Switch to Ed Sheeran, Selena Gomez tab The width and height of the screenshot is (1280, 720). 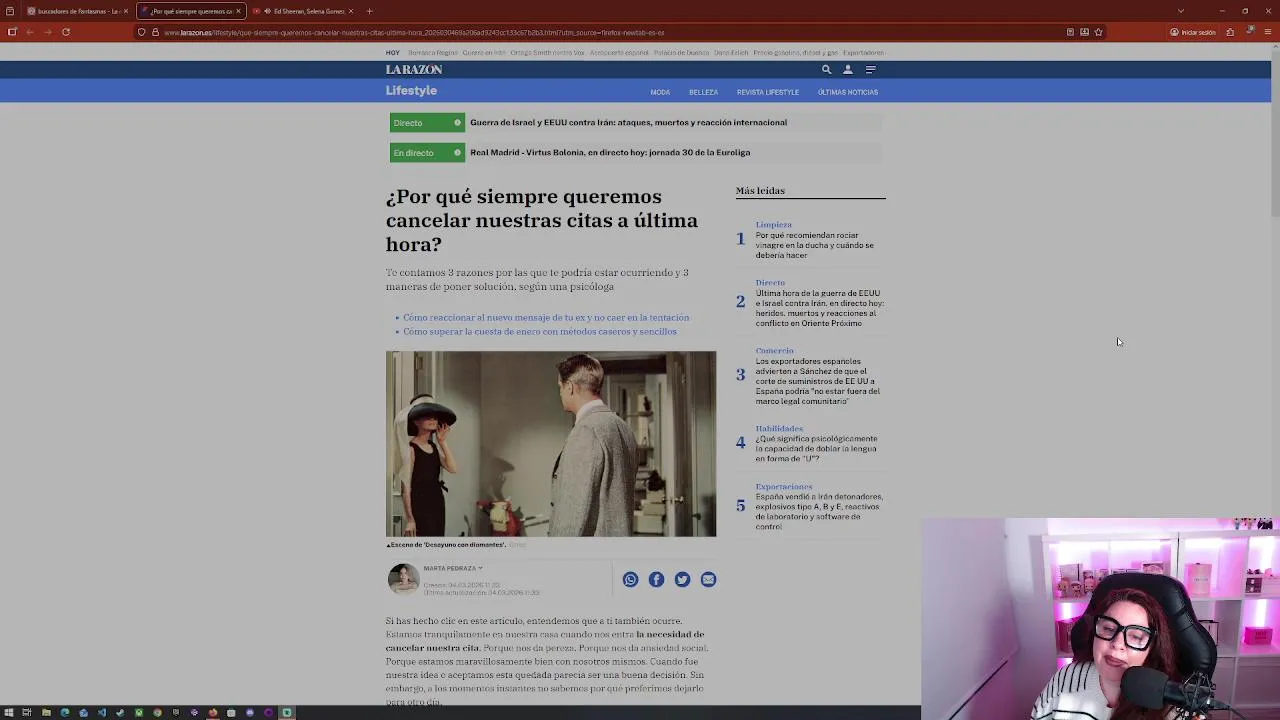(x=303, y=11)
